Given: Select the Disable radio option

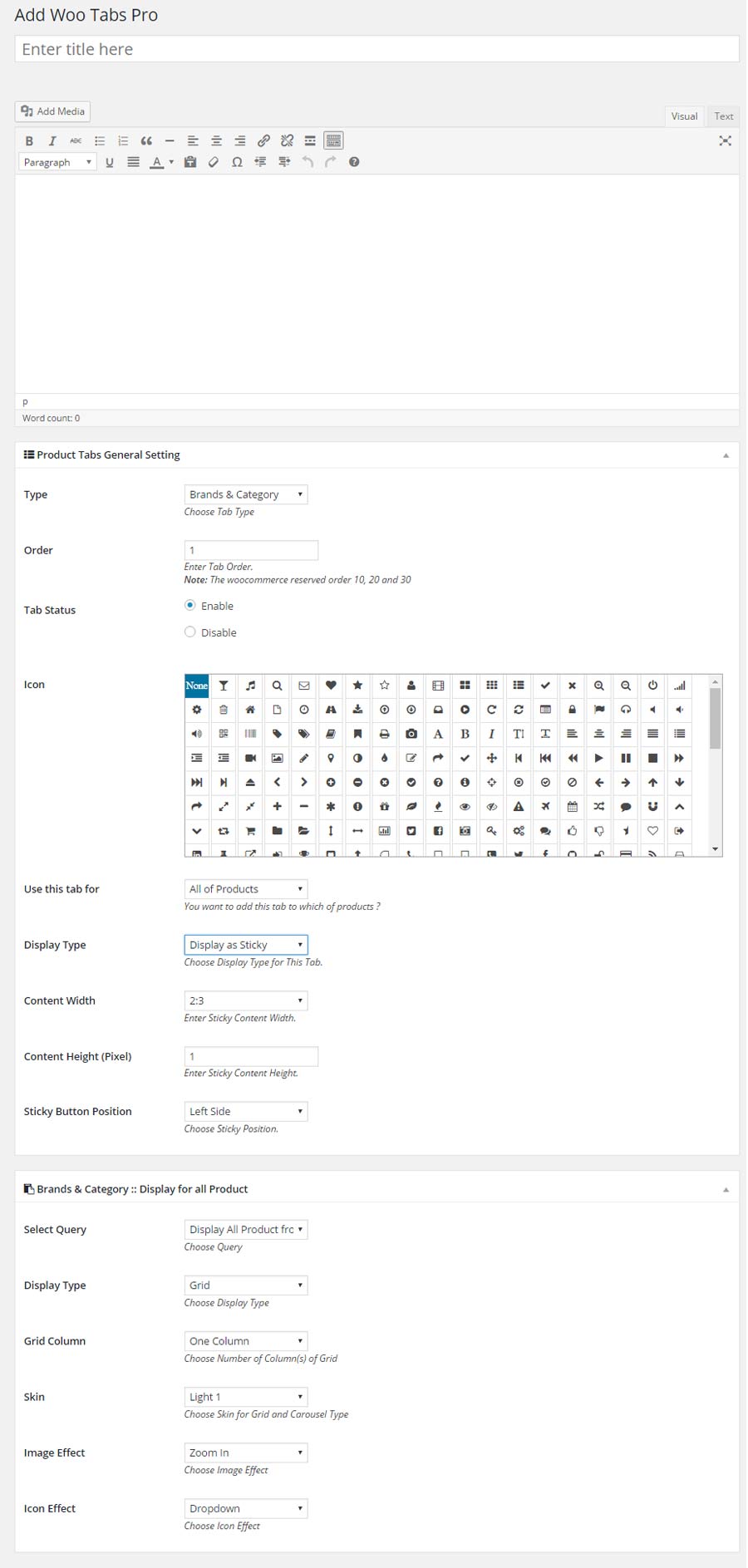Looking at the screenshot, I should [x=190, y=632].
